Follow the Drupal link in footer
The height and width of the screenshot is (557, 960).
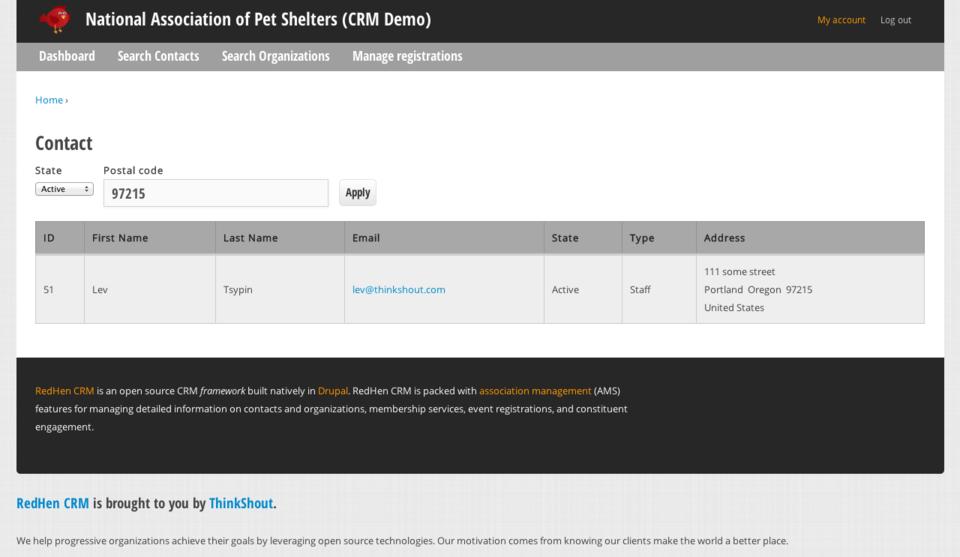(x=333, y=391)
